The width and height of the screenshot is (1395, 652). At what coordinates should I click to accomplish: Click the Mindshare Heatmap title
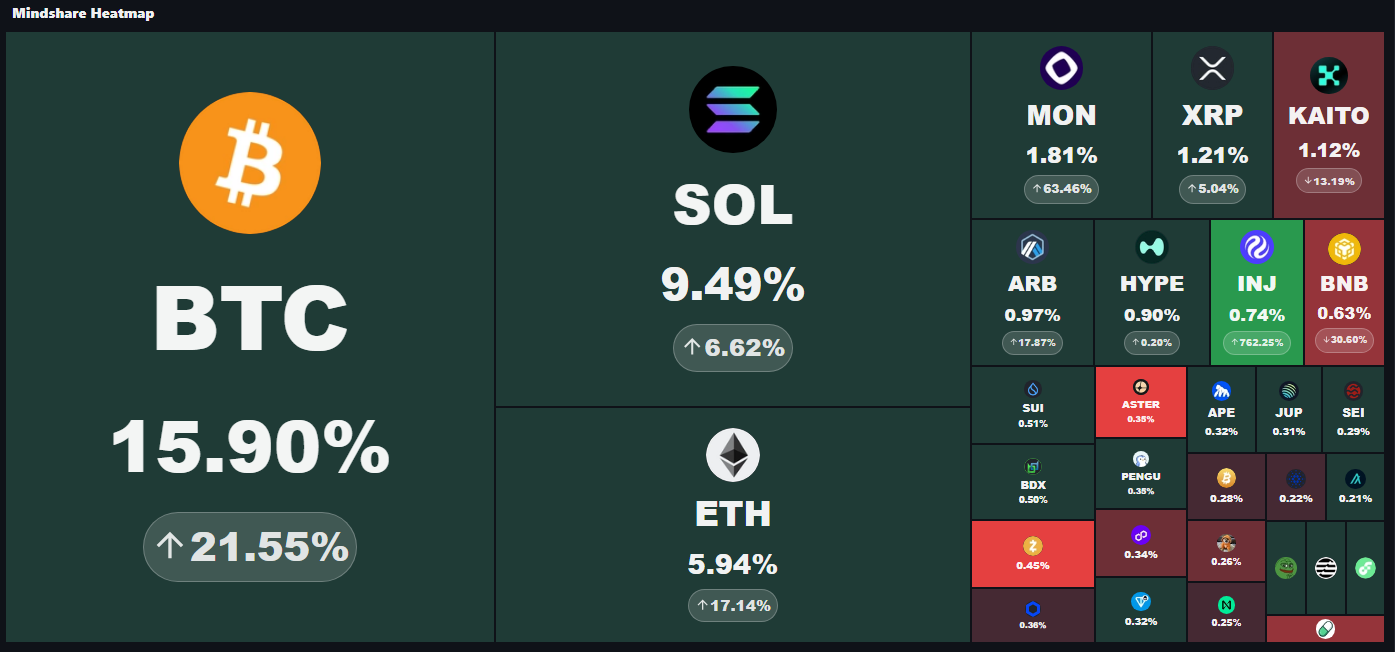coord(83,14)
